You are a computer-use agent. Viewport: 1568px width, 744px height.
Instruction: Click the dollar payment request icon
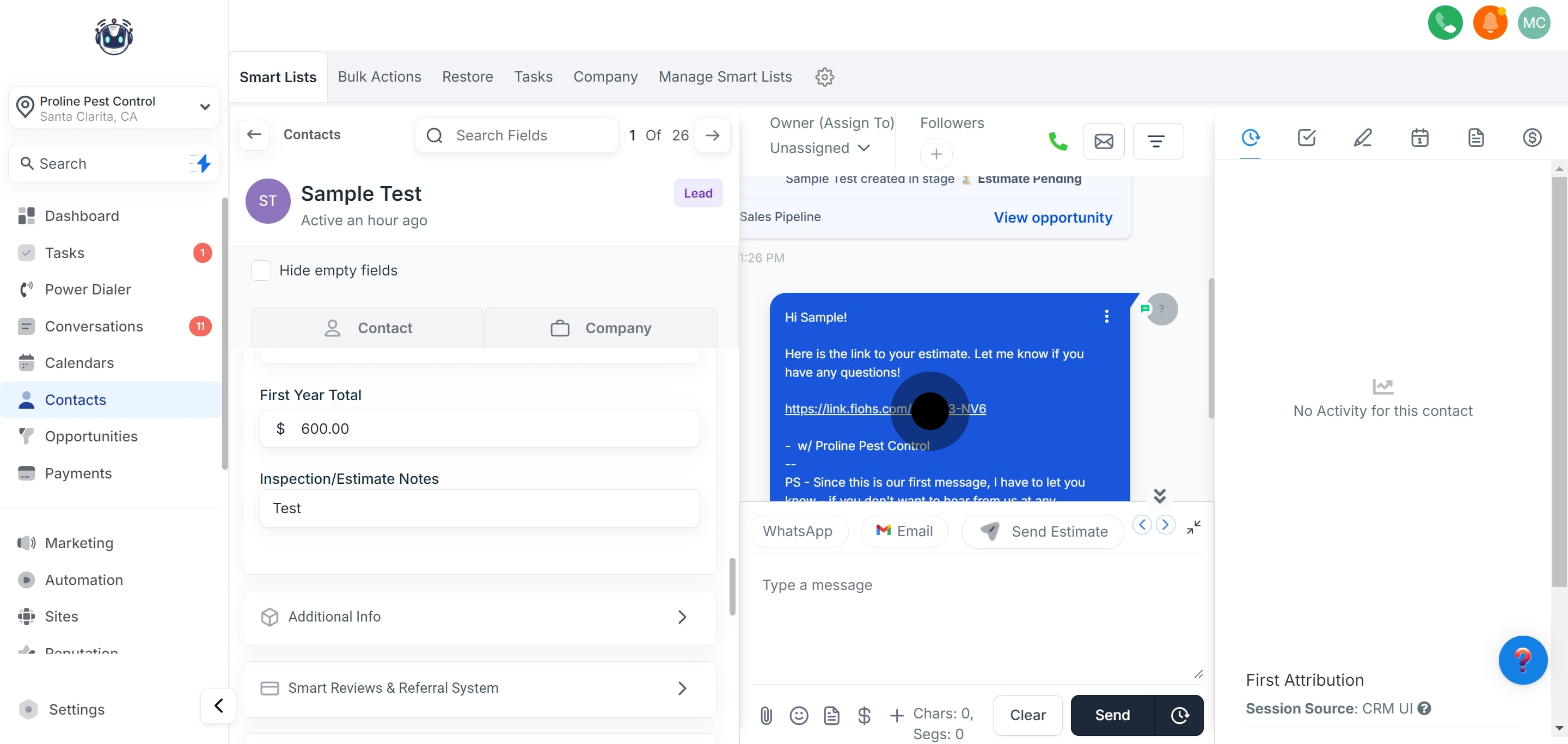[863, 715]
